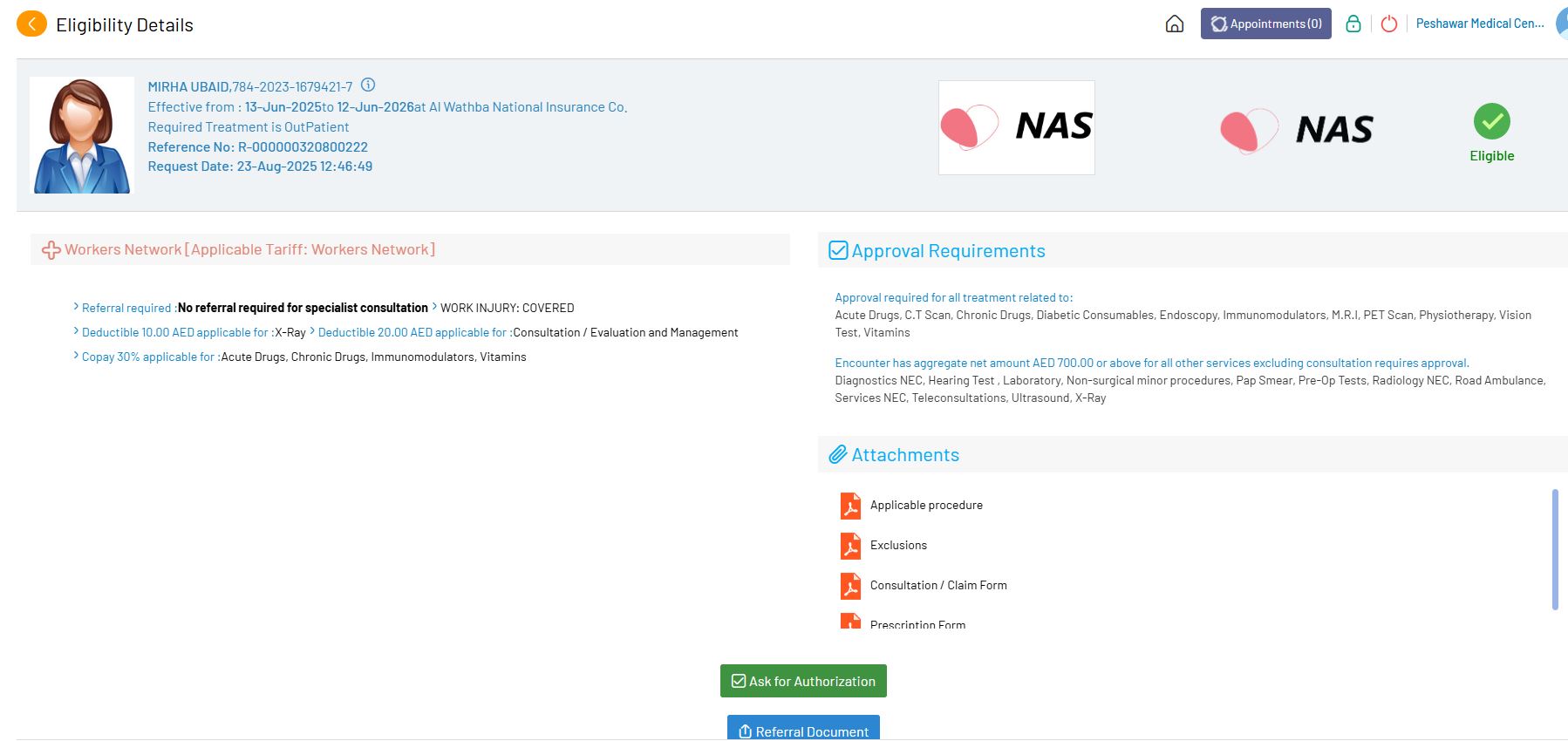
Task: Open Peshawar Medical Center profile name
Action: 1480,24
